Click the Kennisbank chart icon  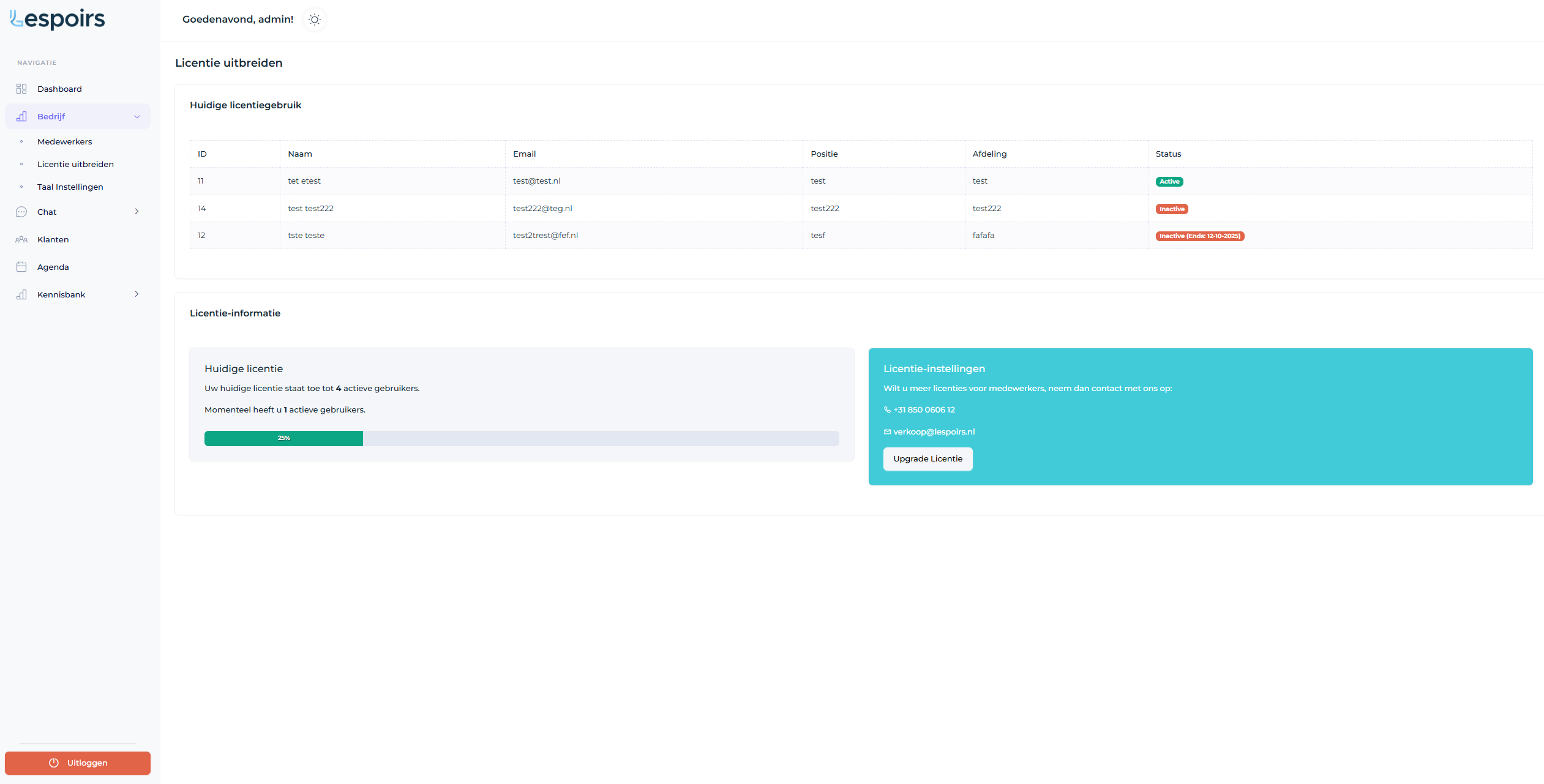pos(21,294)
